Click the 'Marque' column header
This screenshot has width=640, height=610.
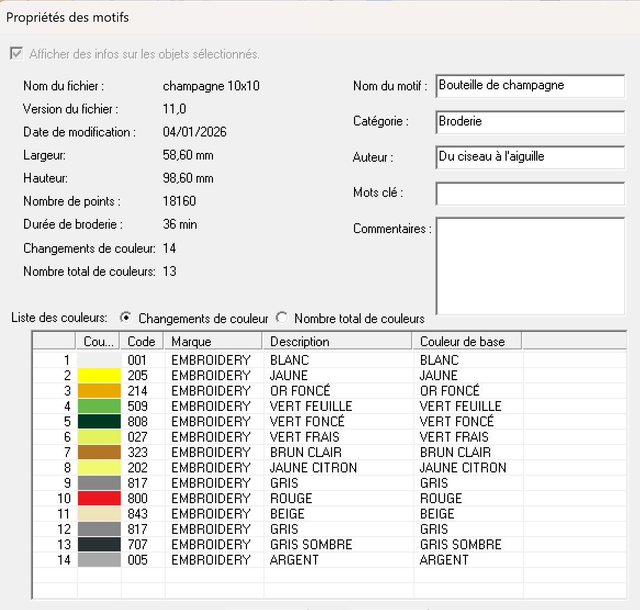214,342
